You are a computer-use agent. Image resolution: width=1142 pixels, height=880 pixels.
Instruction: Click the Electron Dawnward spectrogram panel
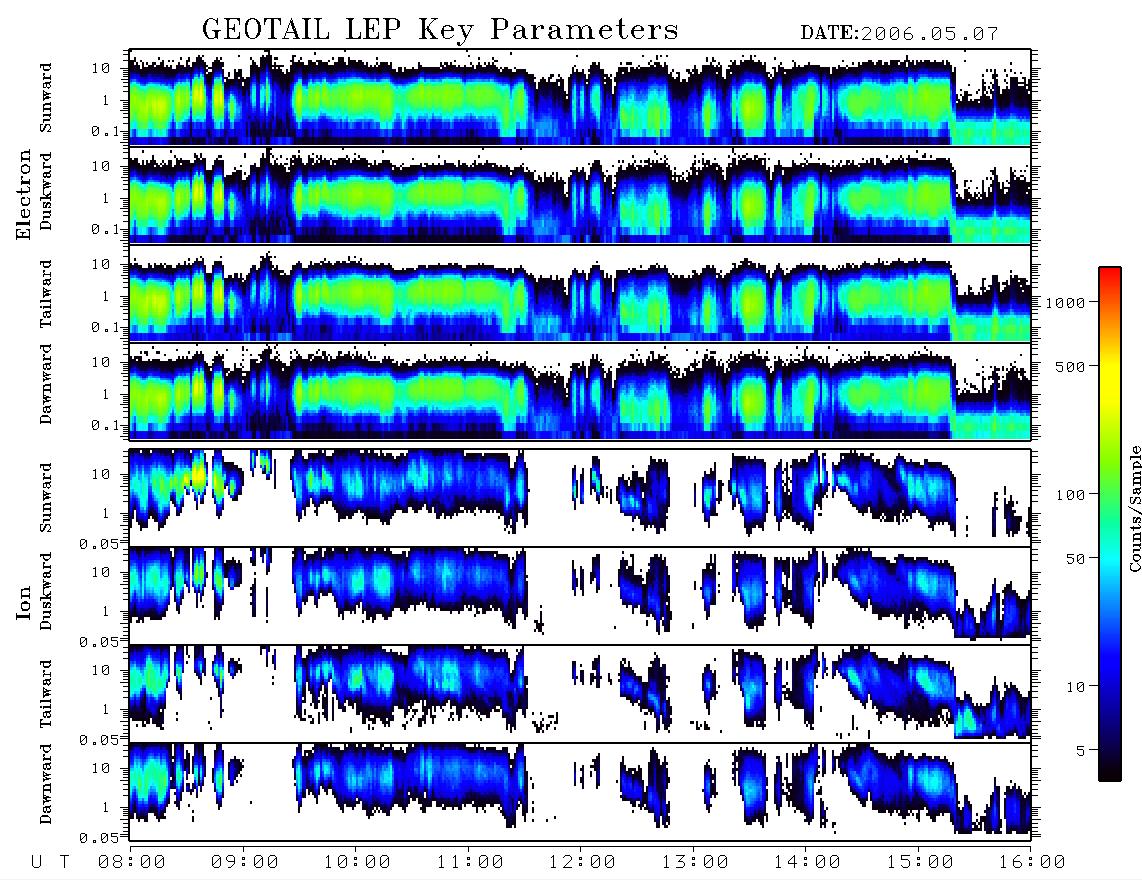[580, 391]
